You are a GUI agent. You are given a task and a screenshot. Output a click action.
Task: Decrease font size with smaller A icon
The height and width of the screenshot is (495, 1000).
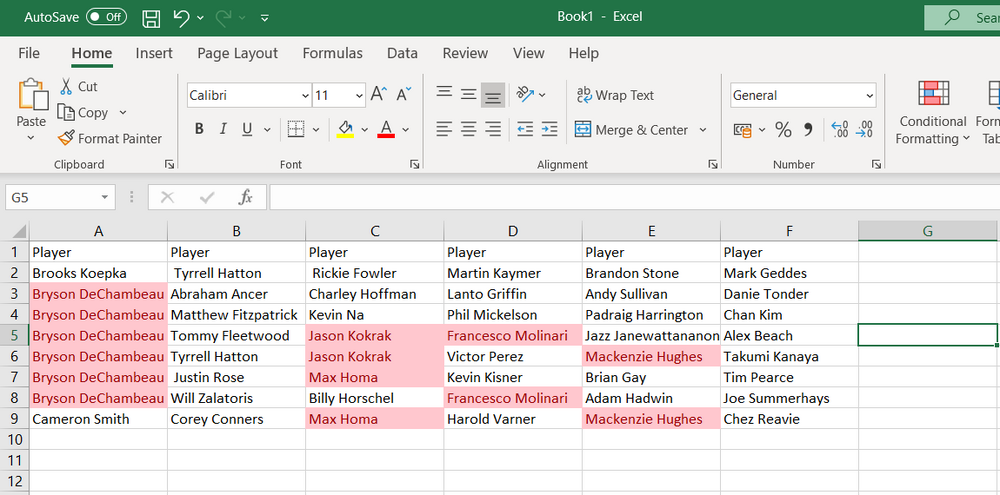(404, 95)
